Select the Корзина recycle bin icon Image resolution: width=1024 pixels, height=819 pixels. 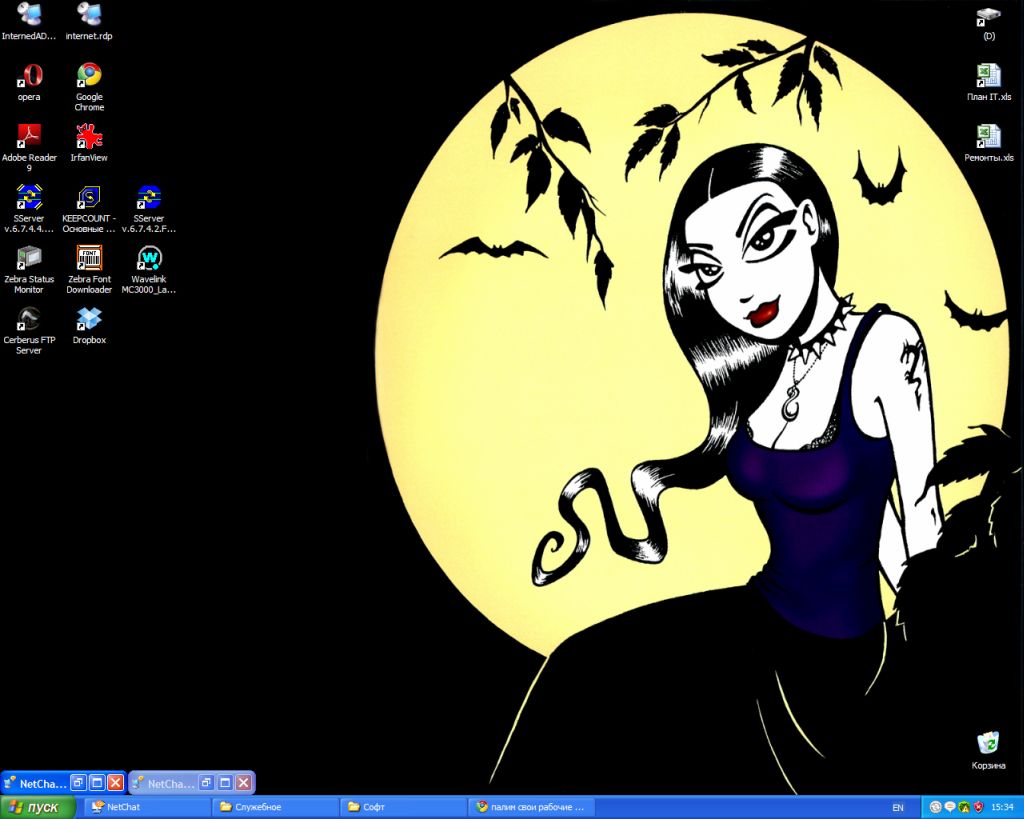tap(988, 750)
